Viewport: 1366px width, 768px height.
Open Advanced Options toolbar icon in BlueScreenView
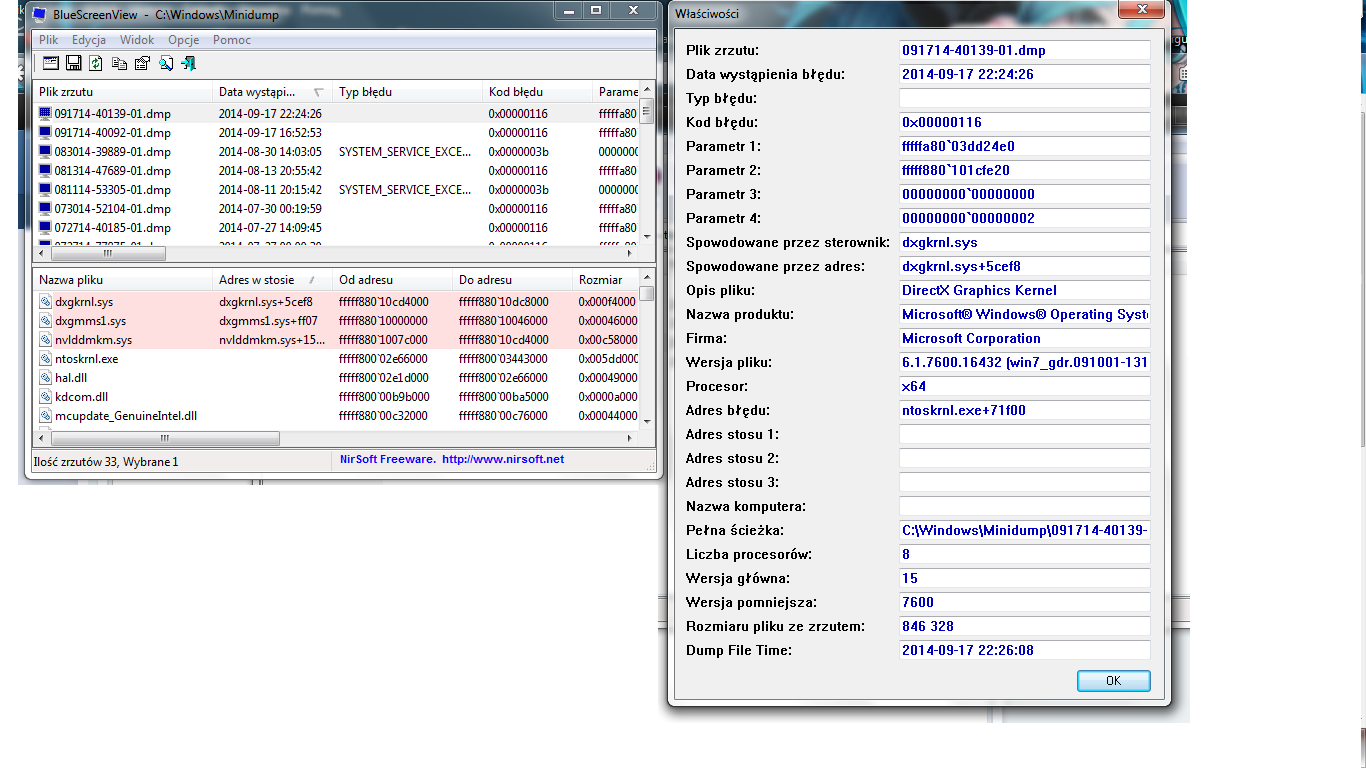point(50,63)
